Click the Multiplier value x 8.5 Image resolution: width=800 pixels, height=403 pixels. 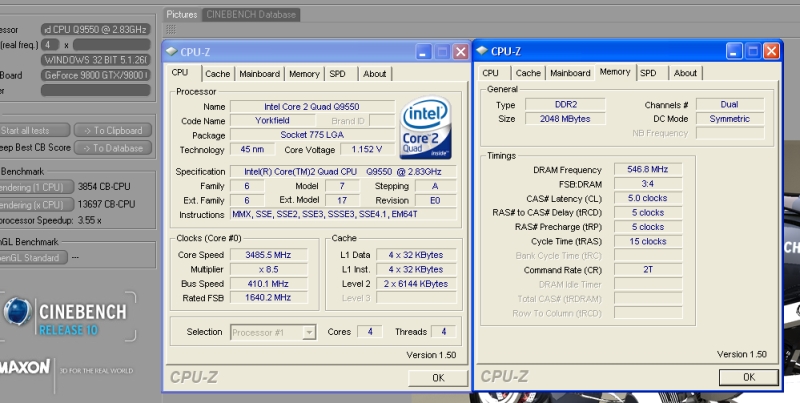point(269,269)
